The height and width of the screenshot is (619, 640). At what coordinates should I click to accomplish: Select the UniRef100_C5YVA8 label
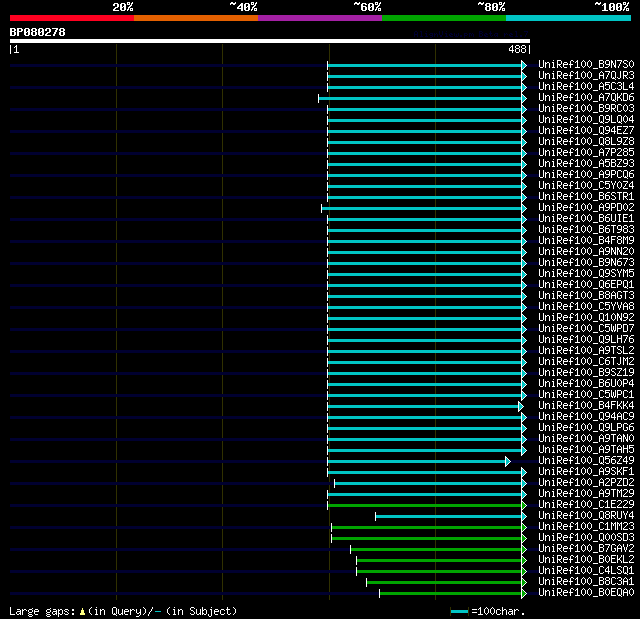tap(586, 307)
